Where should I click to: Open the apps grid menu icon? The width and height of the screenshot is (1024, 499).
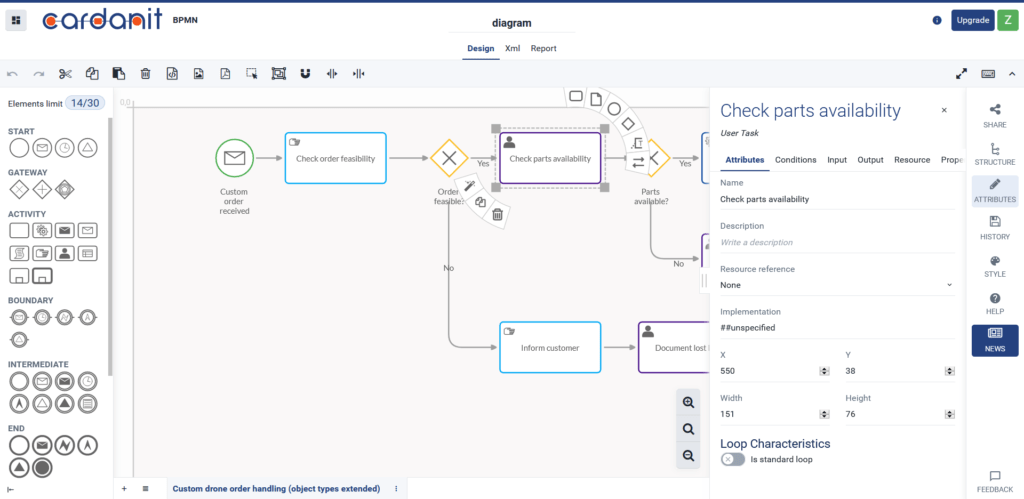(x=16, y=20)
